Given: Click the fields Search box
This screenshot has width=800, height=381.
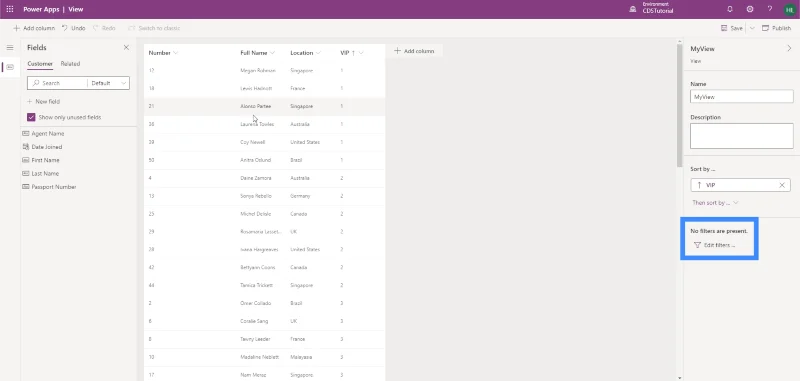Looking at the screenshot, I should [x=57, y=83].
